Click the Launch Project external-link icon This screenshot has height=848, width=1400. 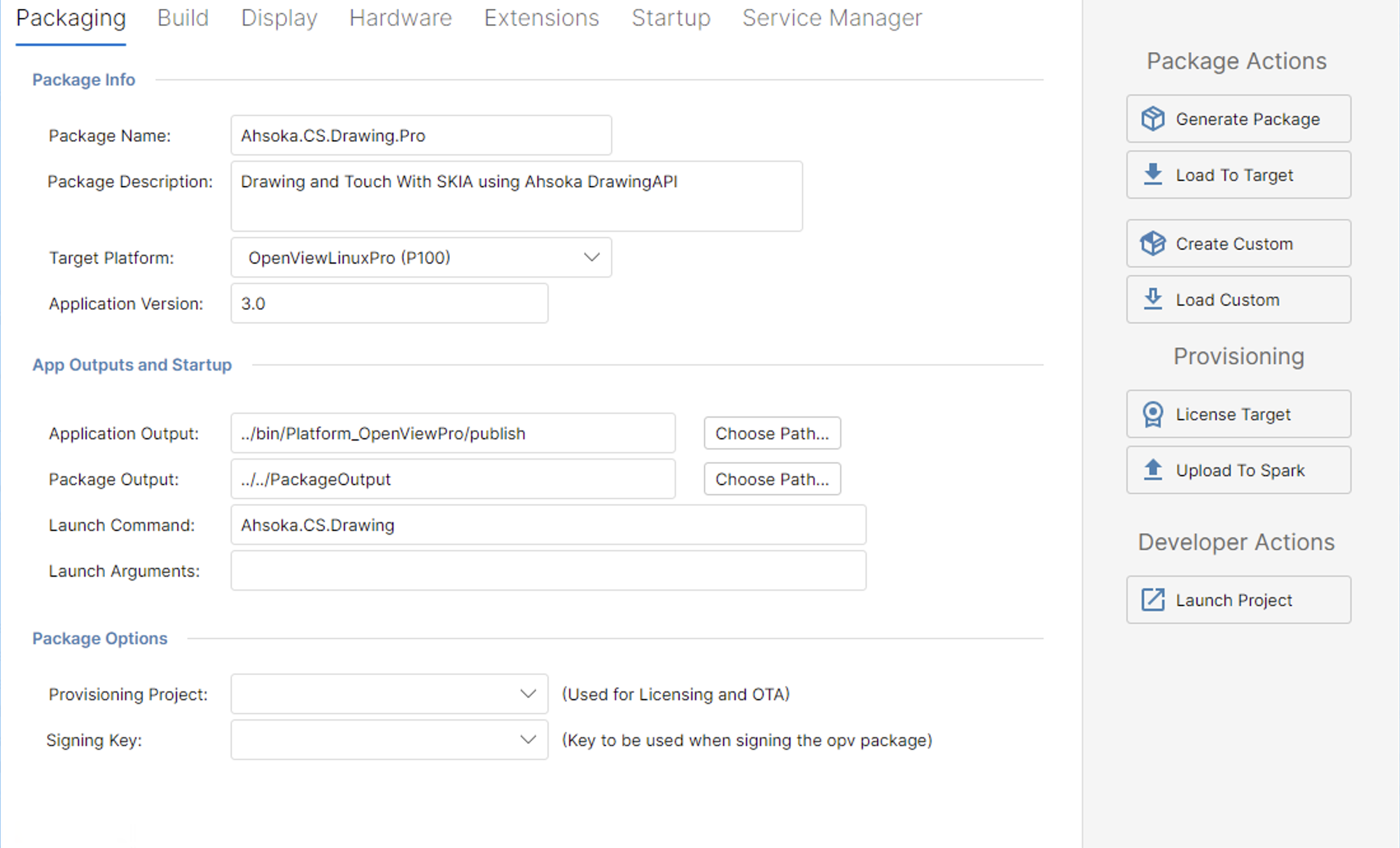1152,600
